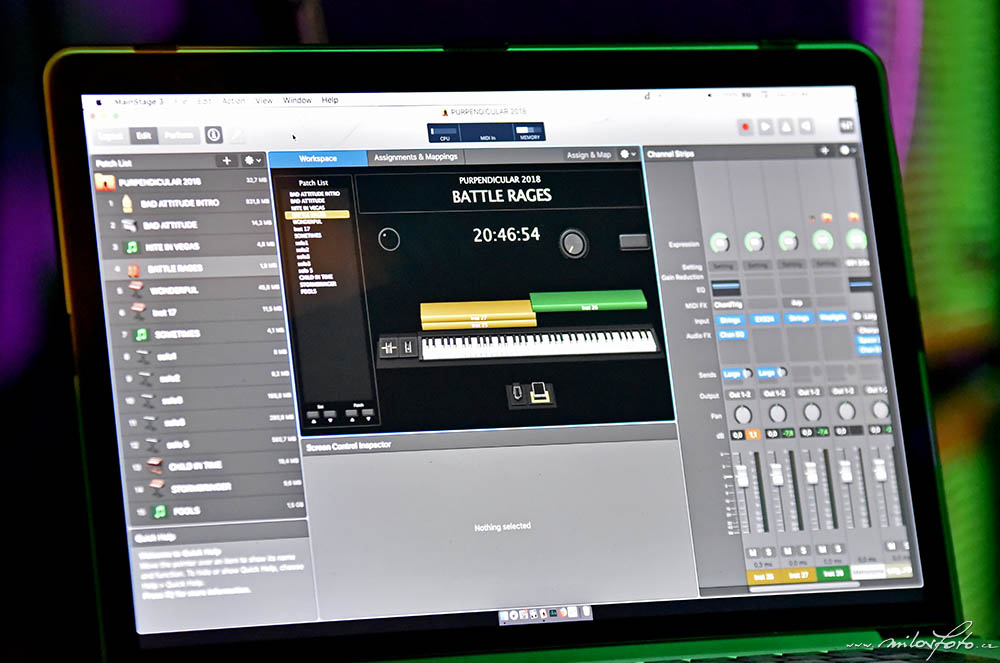Open the workspace gear action menu
Screen dimensions: 1000x663
pos(628,154)
